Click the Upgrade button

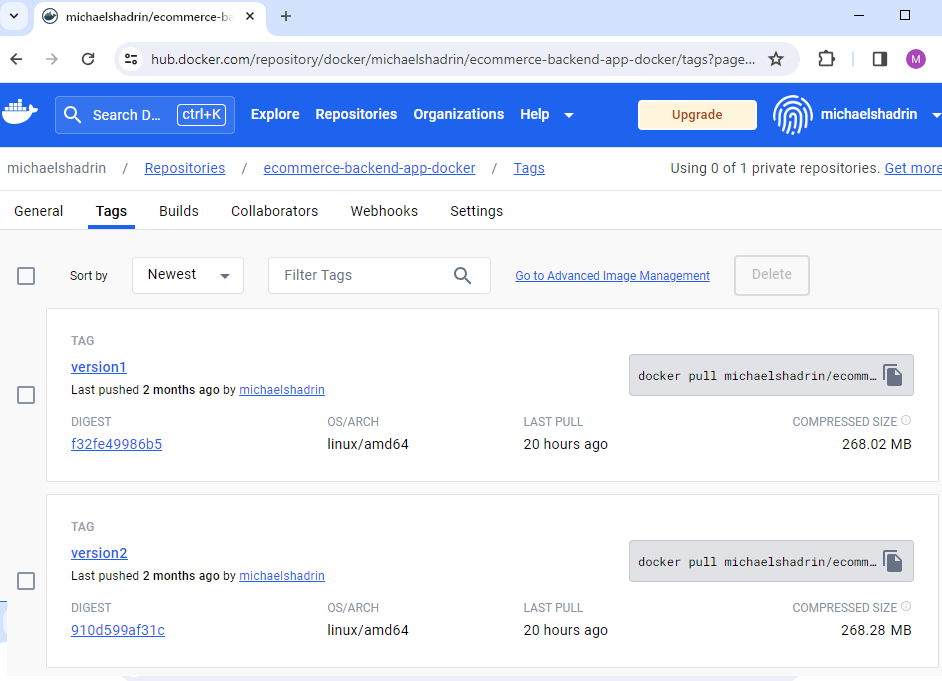(x=697, y=115)
